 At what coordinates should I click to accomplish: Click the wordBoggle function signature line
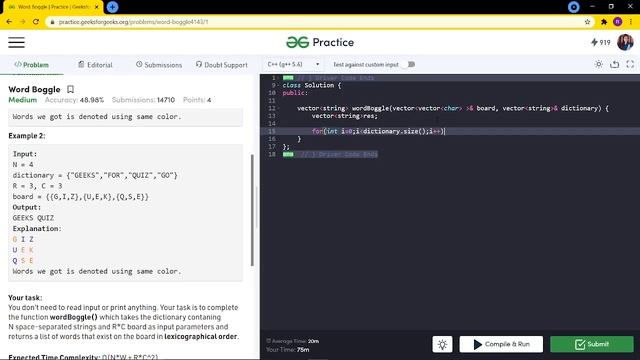(x=453, y=109)
